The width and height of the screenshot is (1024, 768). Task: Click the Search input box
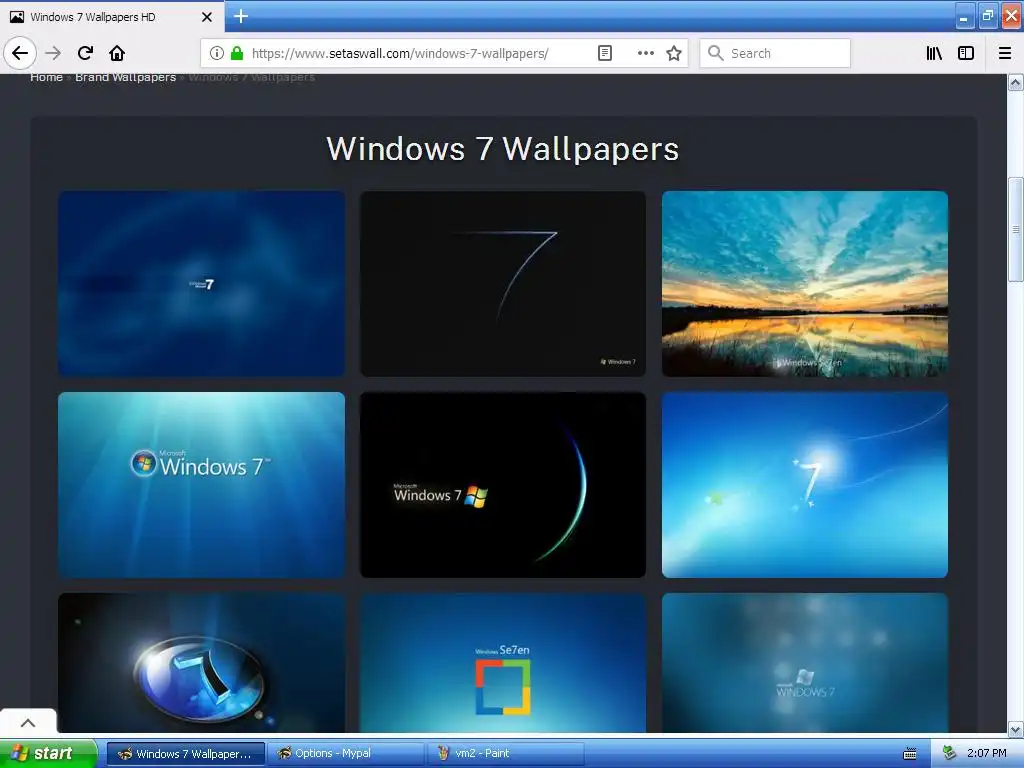[775, 53]
